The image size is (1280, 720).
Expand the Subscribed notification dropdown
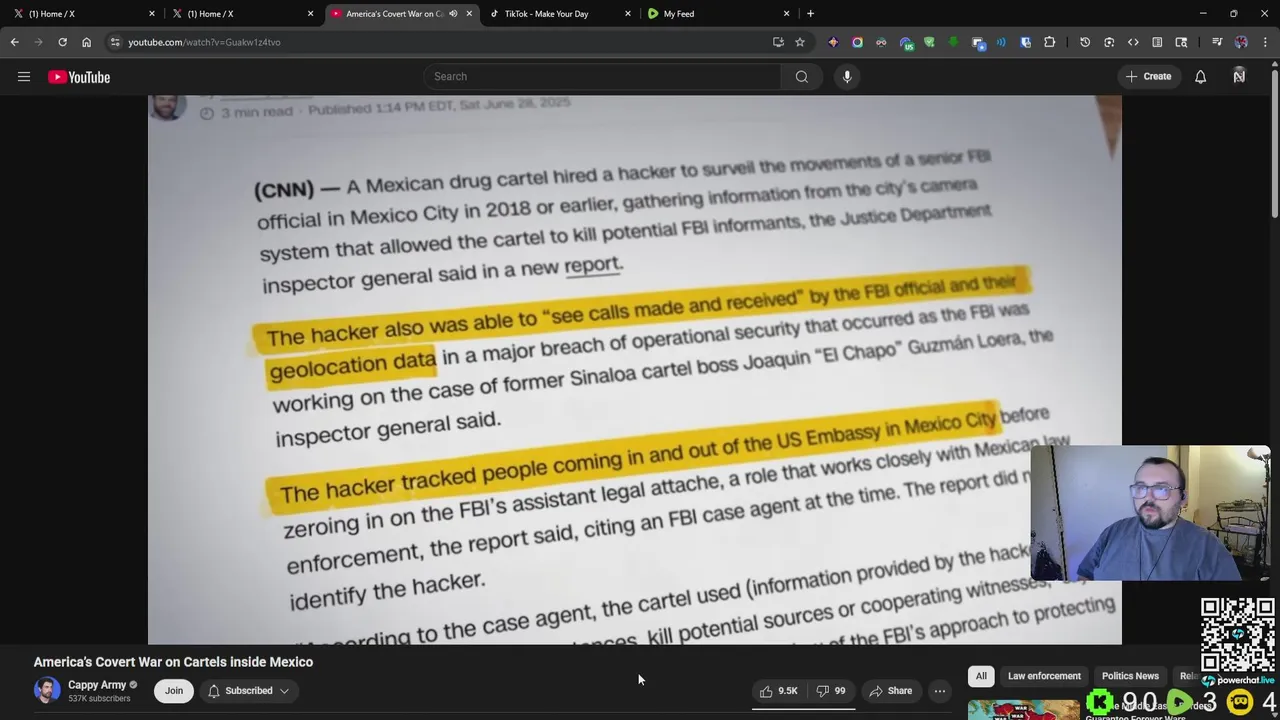(249, 691)
